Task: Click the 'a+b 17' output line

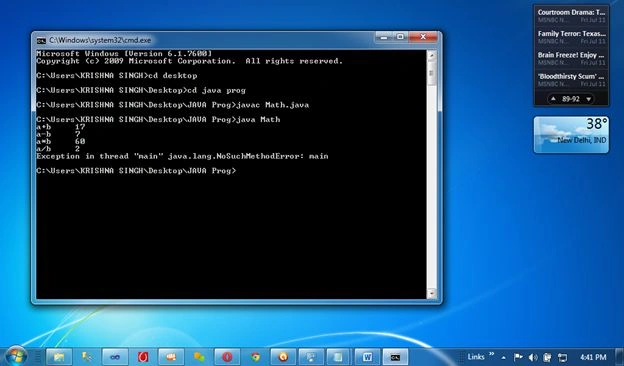Action: pyautogui.click(x=60, y=127)
